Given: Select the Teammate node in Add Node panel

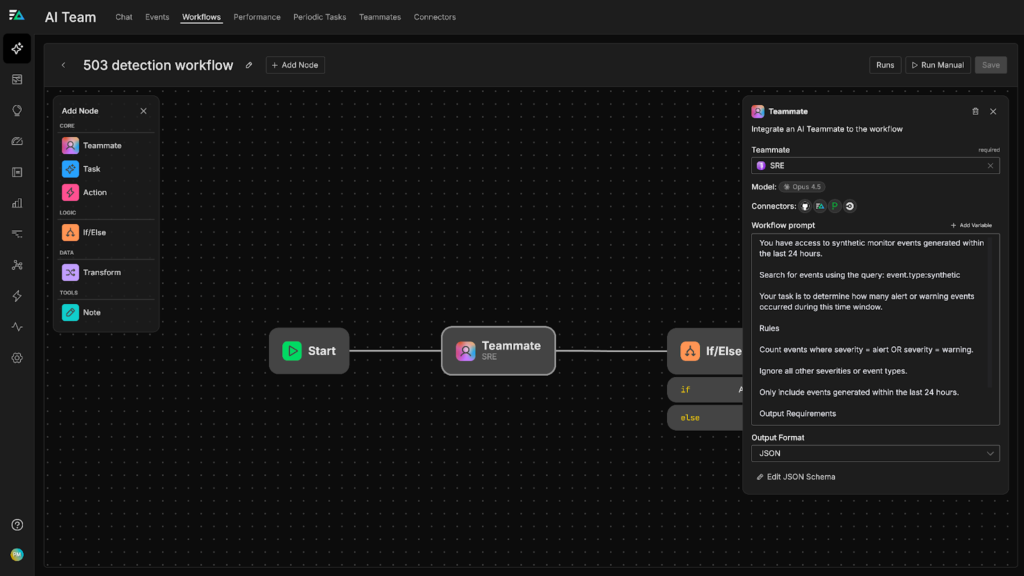Looking at the screenshot, I should click(x=102, y=146).
